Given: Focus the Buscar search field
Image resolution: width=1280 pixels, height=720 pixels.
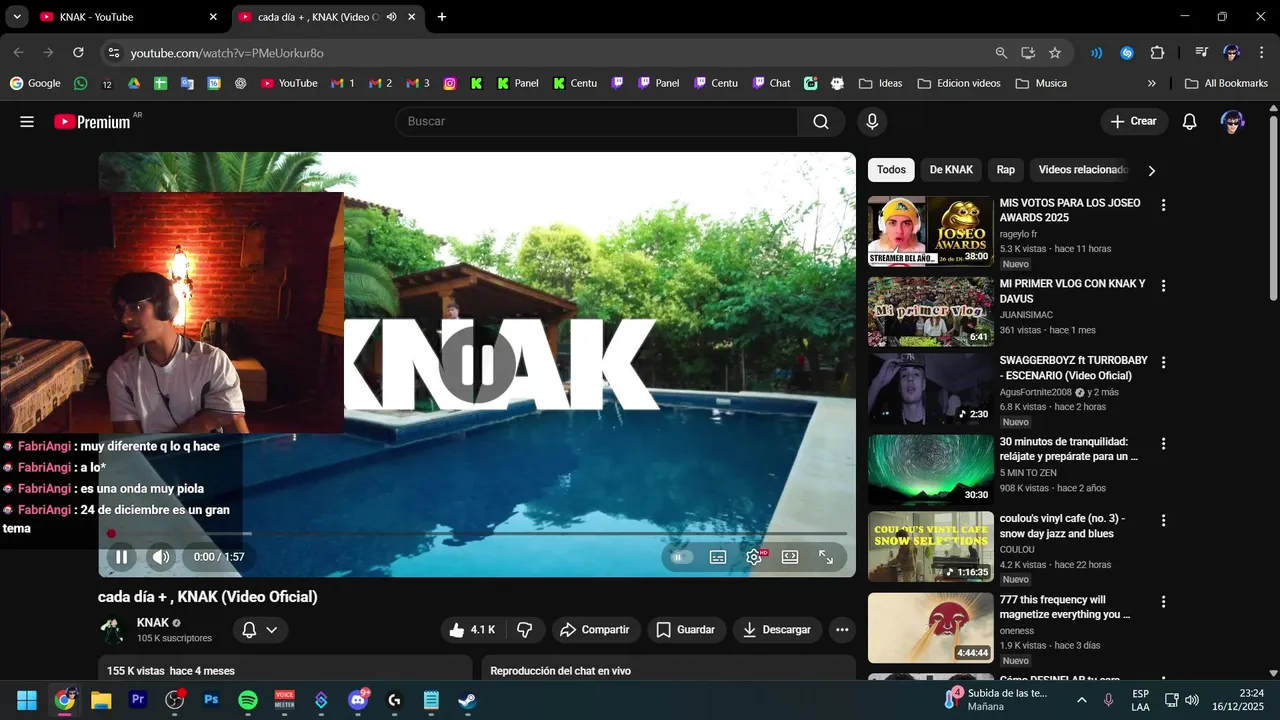Looking at the screenshot, I should (x=597, y=122).
